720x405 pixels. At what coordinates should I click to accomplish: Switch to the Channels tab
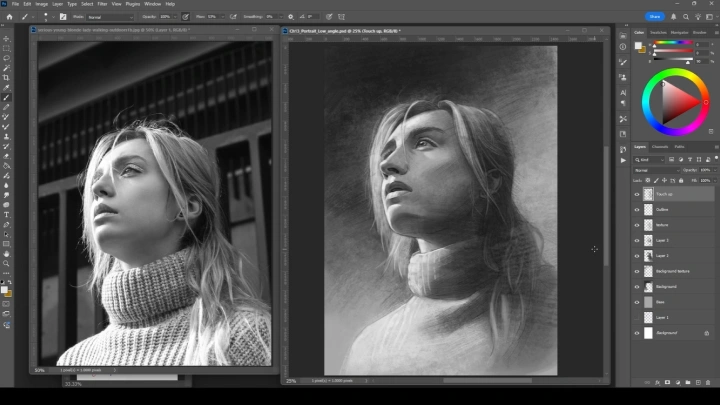[x=660, y=147]
